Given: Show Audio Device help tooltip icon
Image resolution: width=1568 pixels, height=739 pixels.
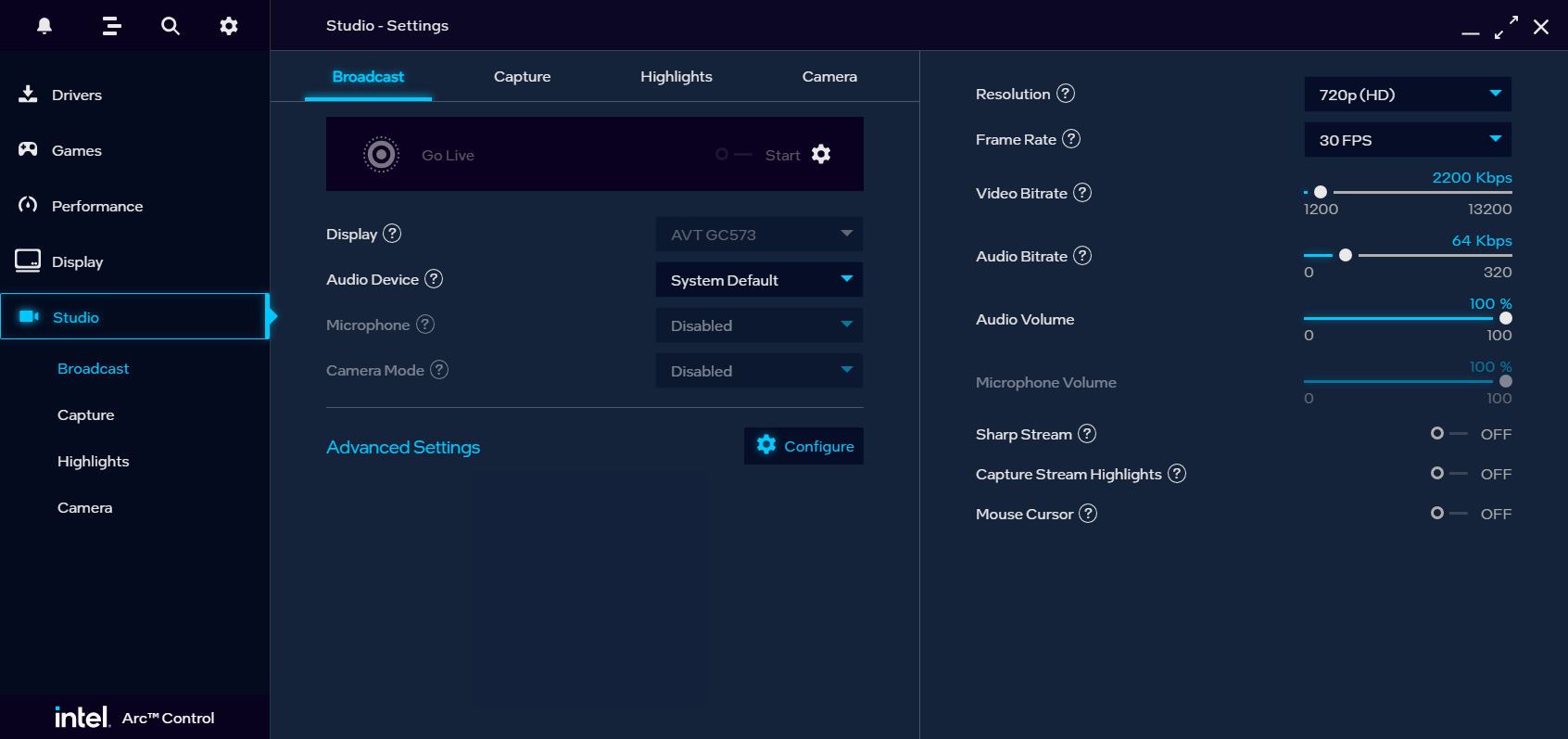Looking at the screenshot, I should coord(434,279).
